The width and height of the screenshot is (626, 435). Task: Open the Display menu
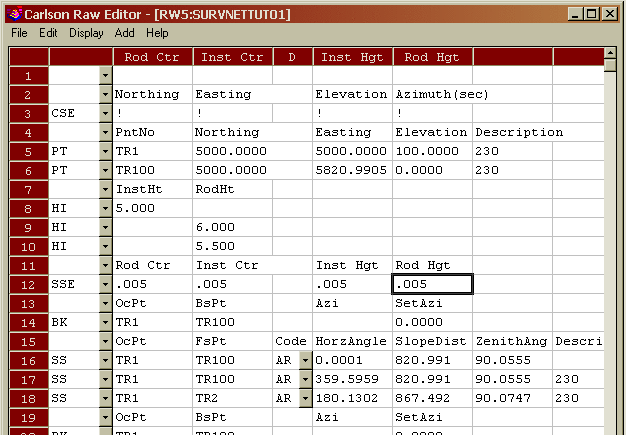point(86,33)
